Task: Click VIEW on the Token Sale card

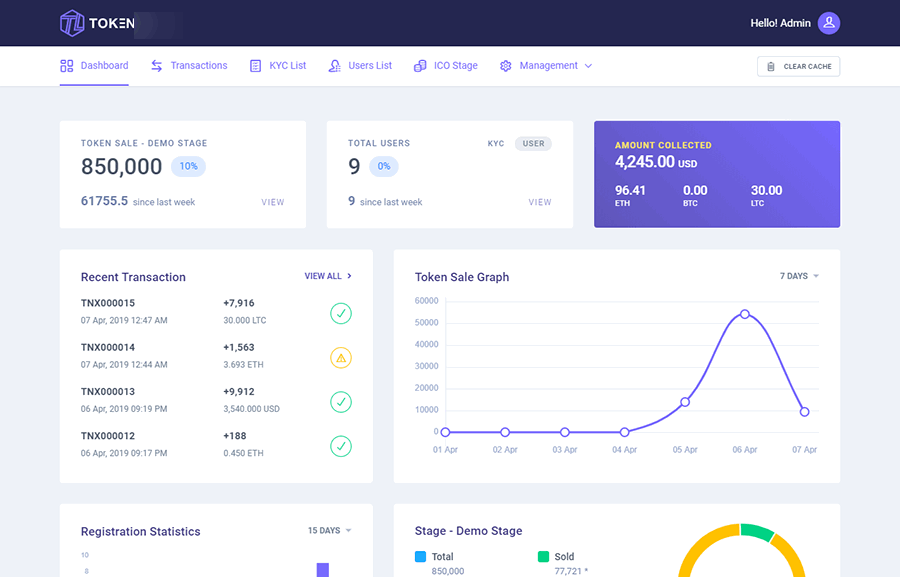Action: 273,202
